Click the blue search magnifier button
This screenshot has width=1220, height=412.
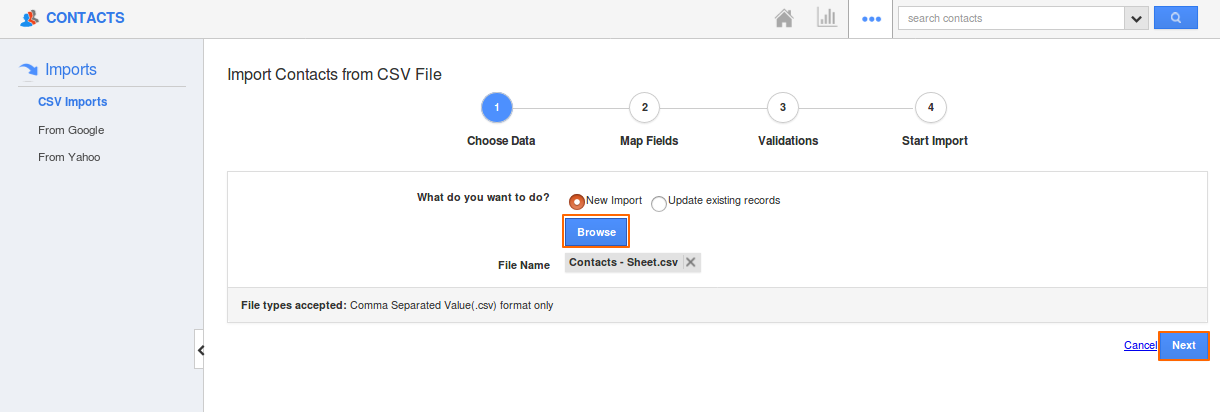1175,18
